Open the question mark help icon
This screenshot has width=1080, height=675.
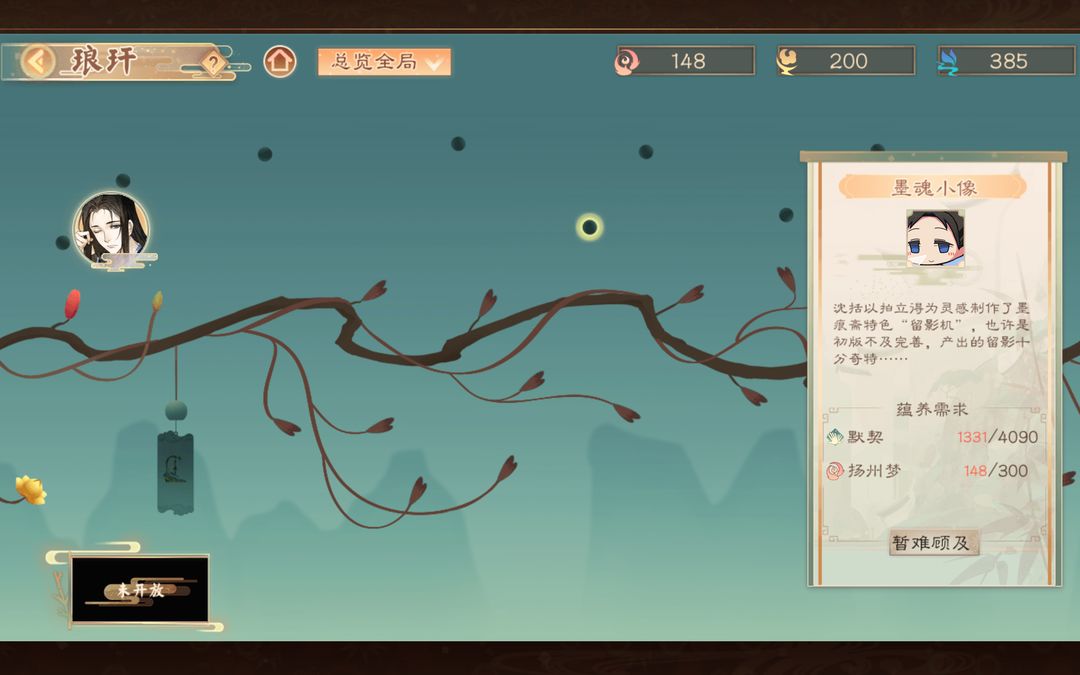coord(214,63)
